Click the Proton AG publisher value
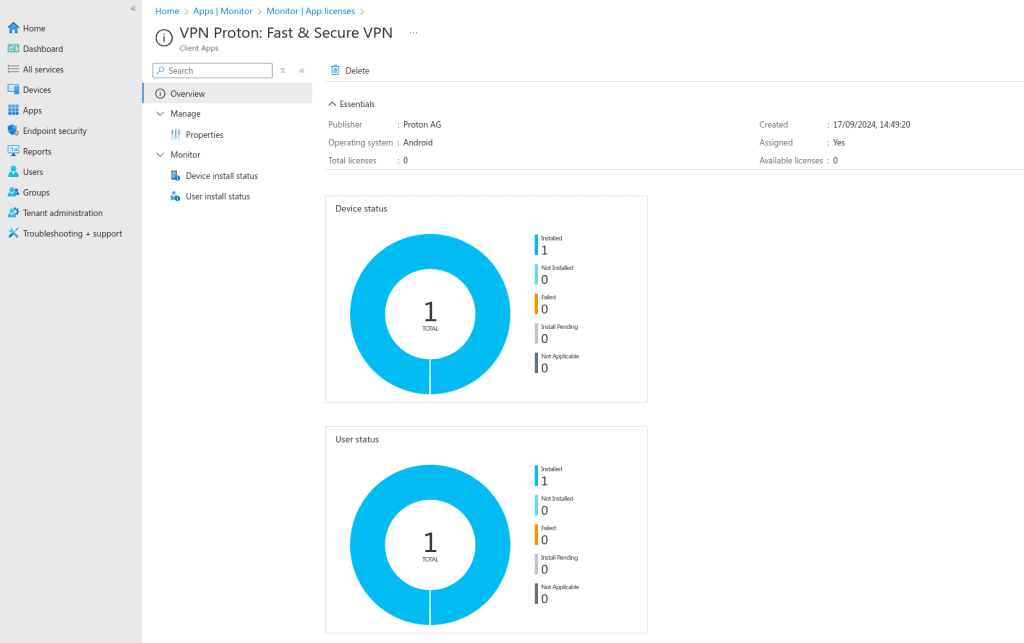The image size is (1024, 643). pyautogui.click(x=422, y=124)
